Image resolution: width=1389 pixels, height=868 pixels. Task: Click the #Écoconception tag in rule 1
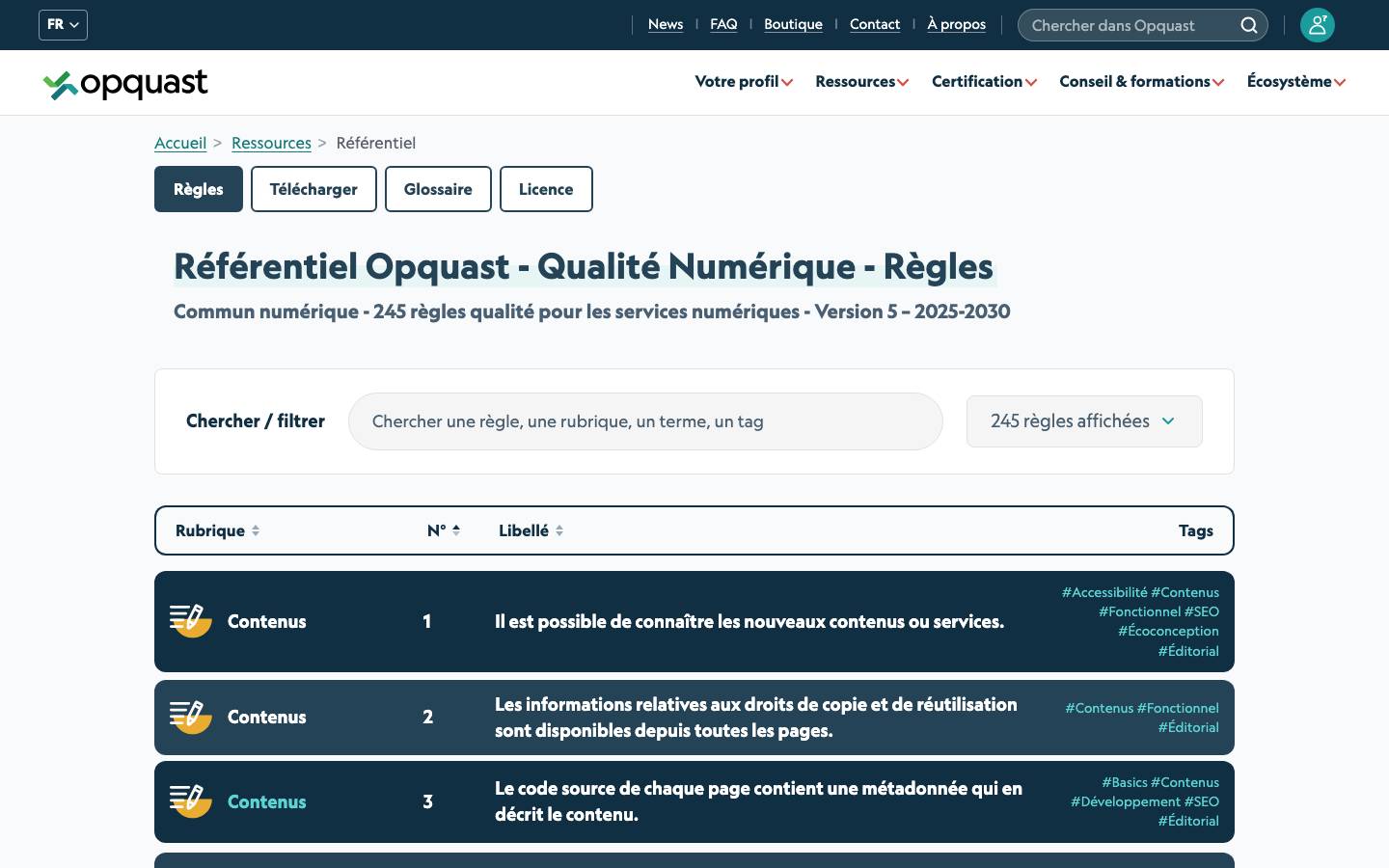[x=1168, y=631]
